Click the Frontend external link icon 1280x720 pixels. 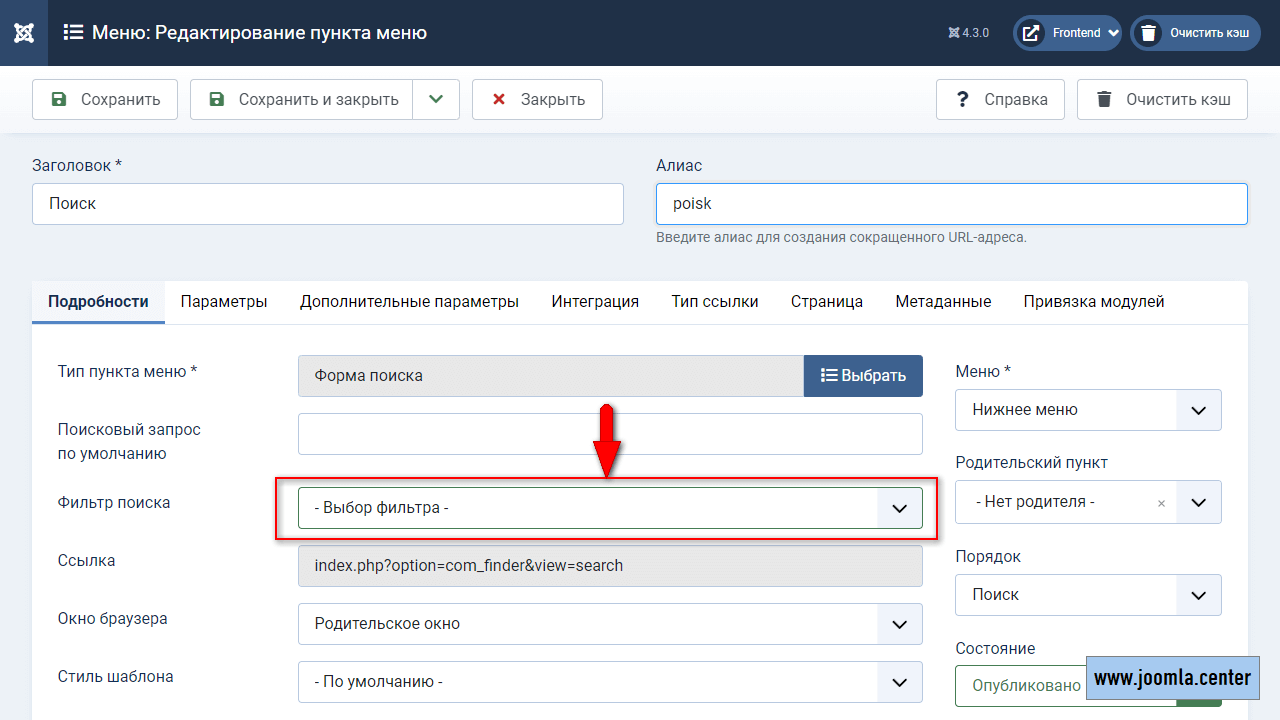1031,33
